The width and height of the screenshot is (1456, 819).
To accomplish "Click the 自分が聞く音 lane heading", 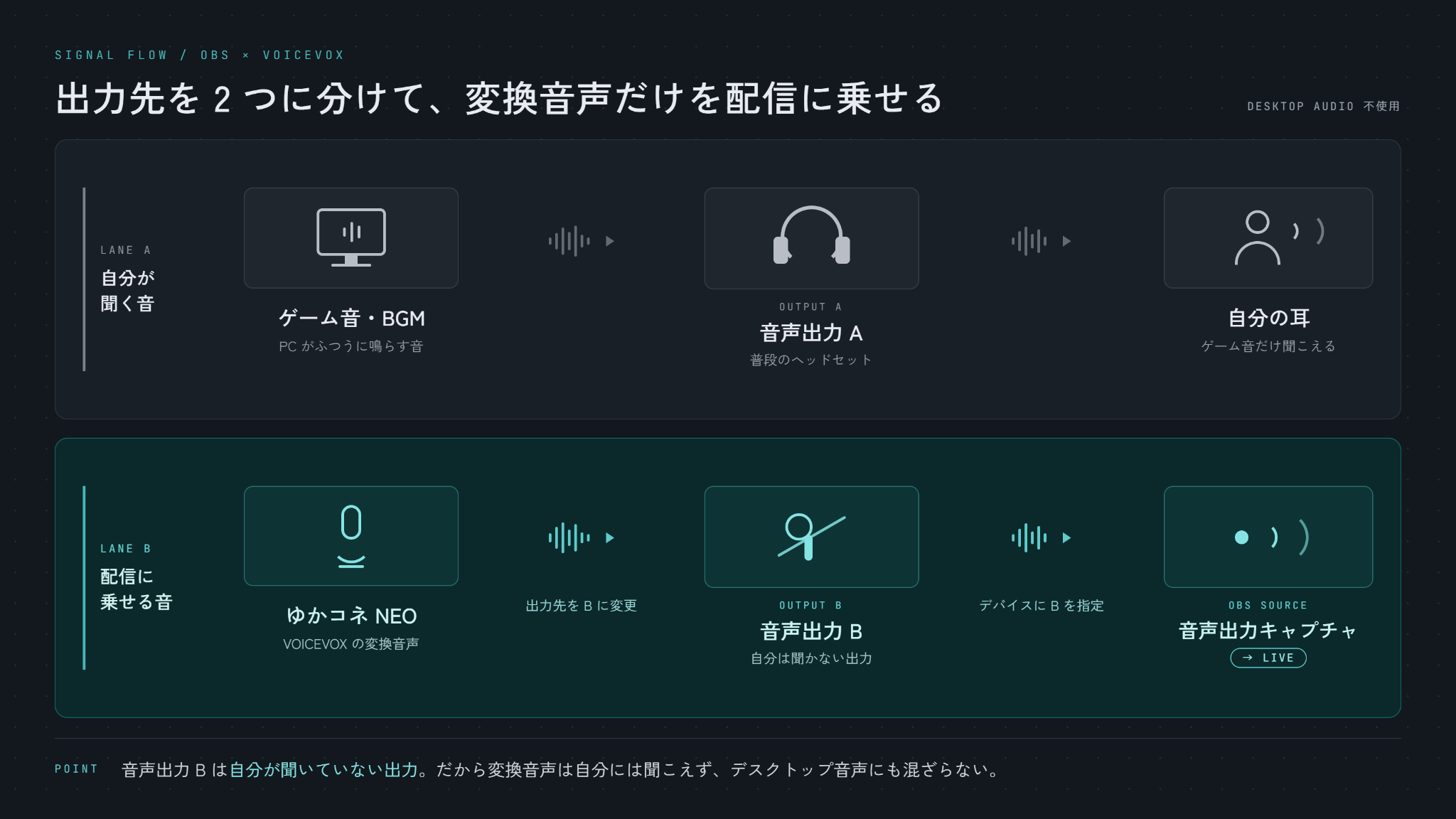I will click(127, 291).
